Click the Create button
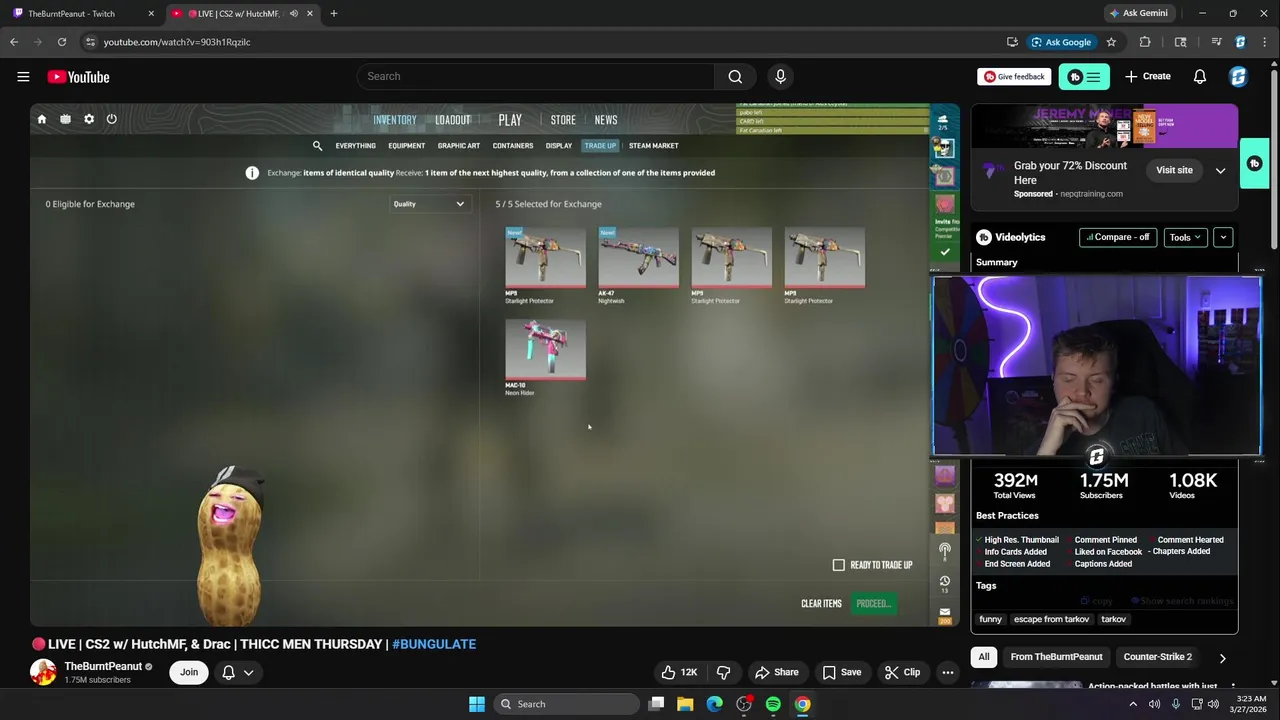Image resolution: width=1280 pixels, height=720 pixels. point(1148,76)
